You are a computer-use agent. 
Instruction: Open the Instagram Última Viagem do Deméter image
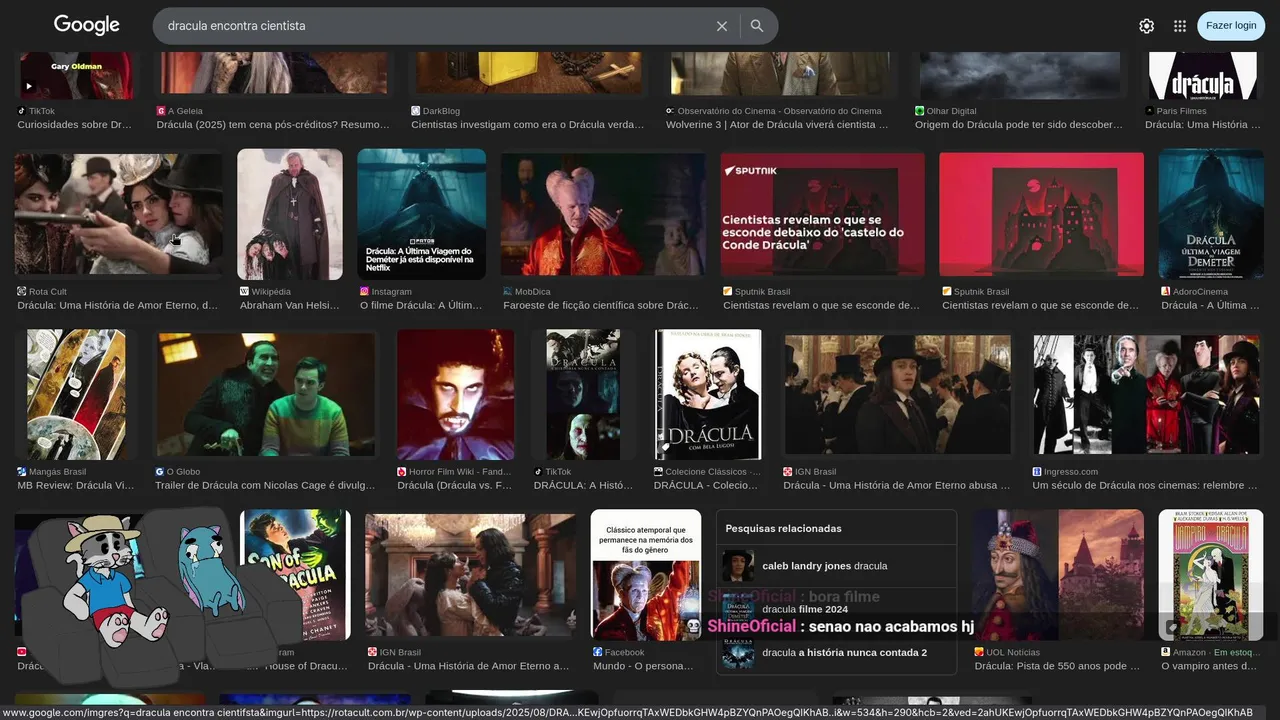(421, 214)
